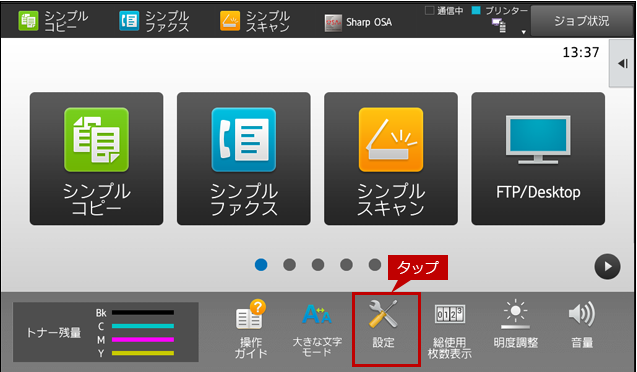Open 明度調整 brightness control

(516, 324)
